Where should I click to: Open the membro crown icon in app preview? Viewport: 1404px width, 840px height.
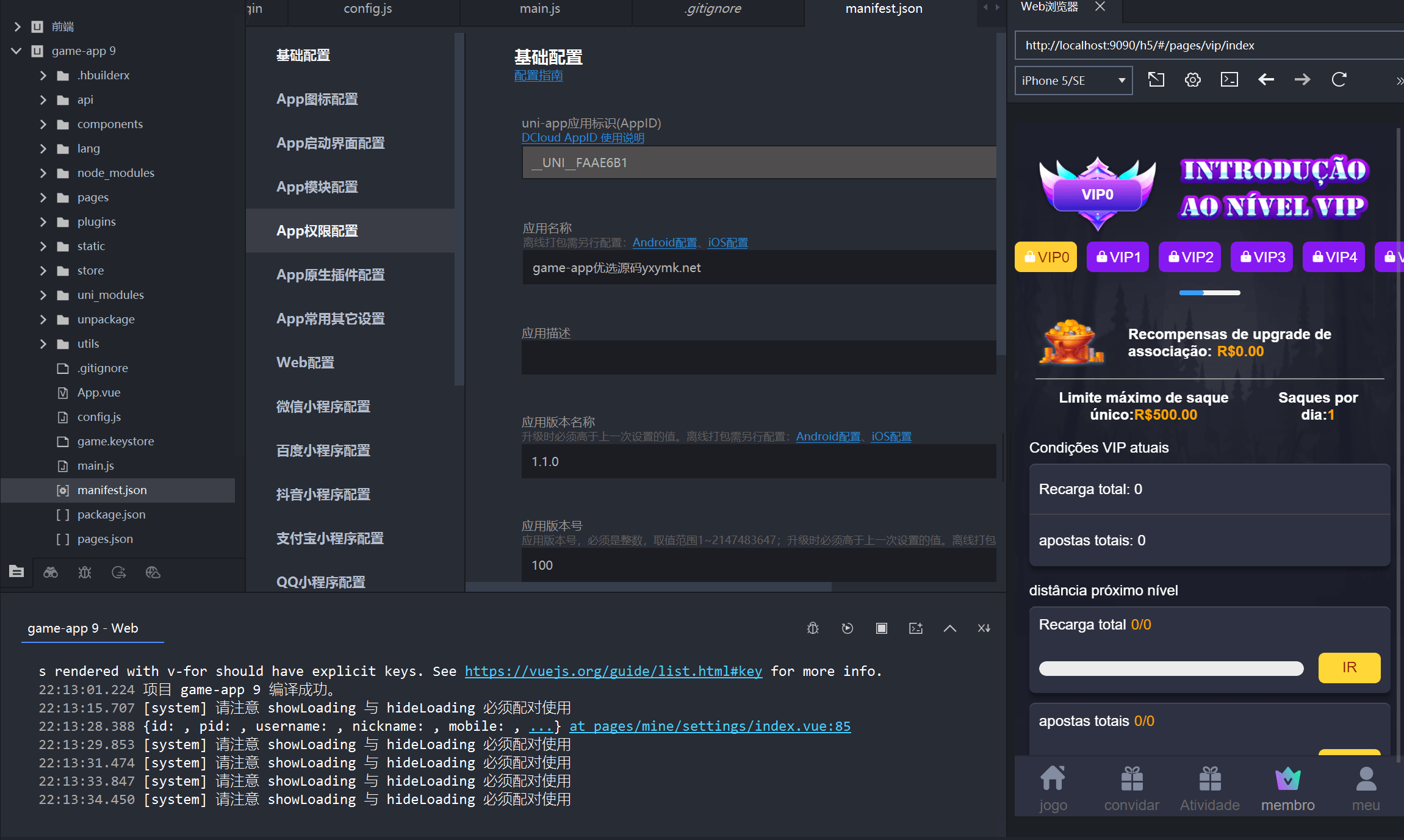tap(1288, 778)
